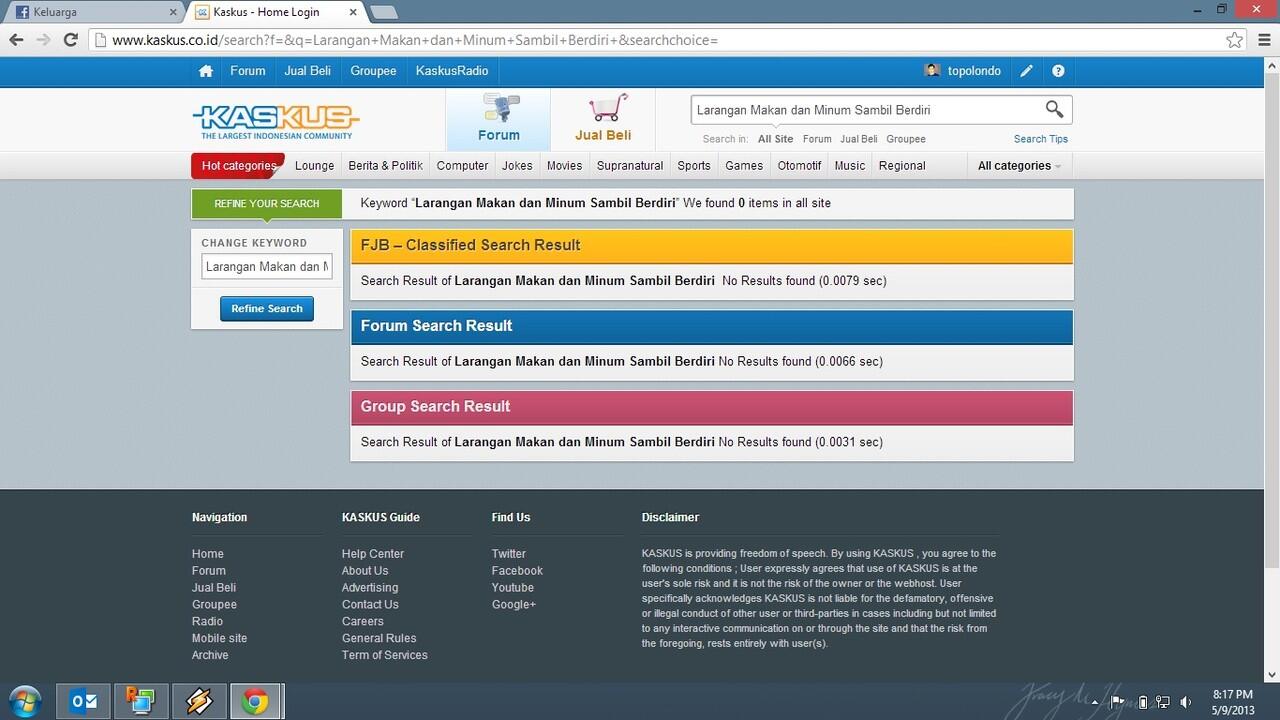Image resolution: width=1280 pixels, height=720 pixels.
Task: Click the network icon in system tray
Action: pos(1163,702)
